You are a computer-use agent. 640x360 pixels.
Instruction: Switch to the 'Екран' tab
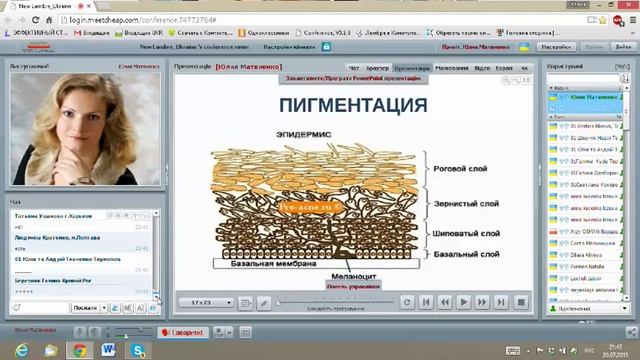coord(504,68)
